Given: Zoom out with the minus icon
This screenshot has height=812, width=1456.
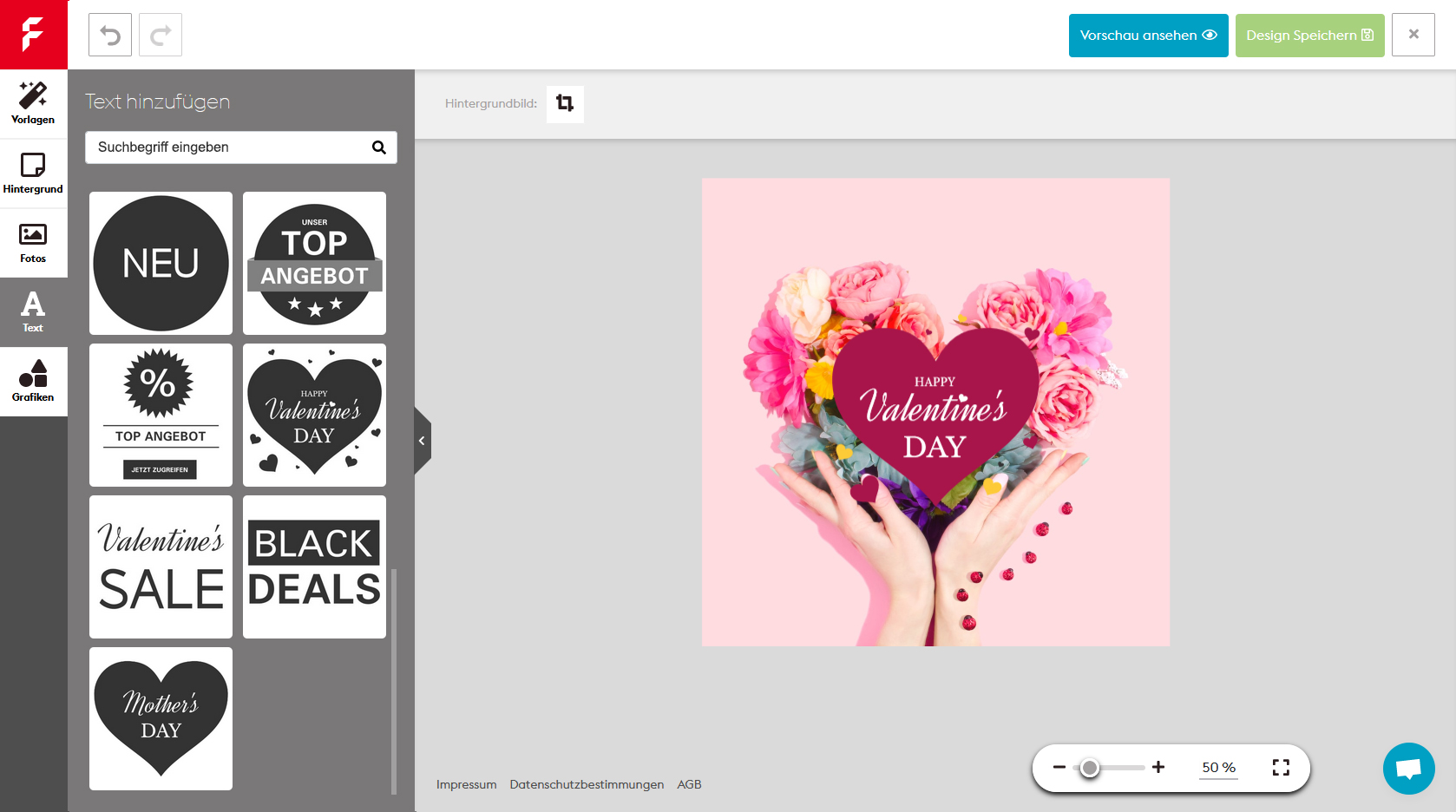Looking at the screenshot, I should [1059, 767].
